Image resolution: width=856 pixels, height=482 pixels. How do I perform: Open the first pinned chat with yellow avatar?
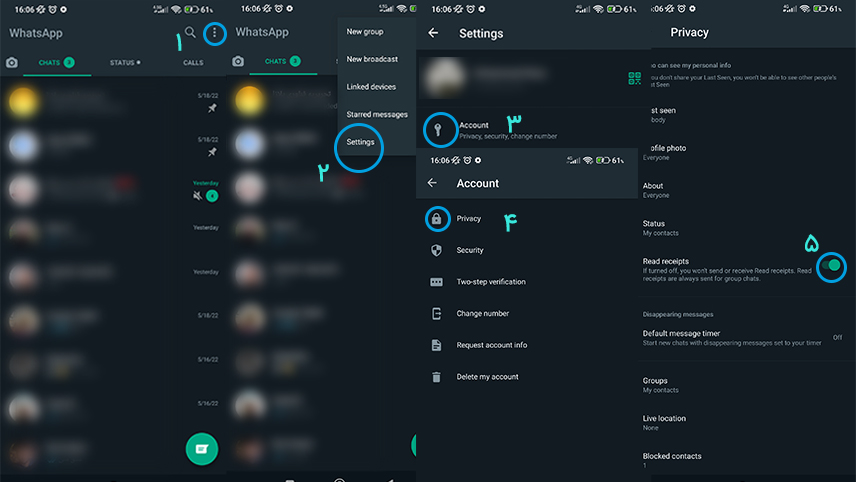[113, 102]
